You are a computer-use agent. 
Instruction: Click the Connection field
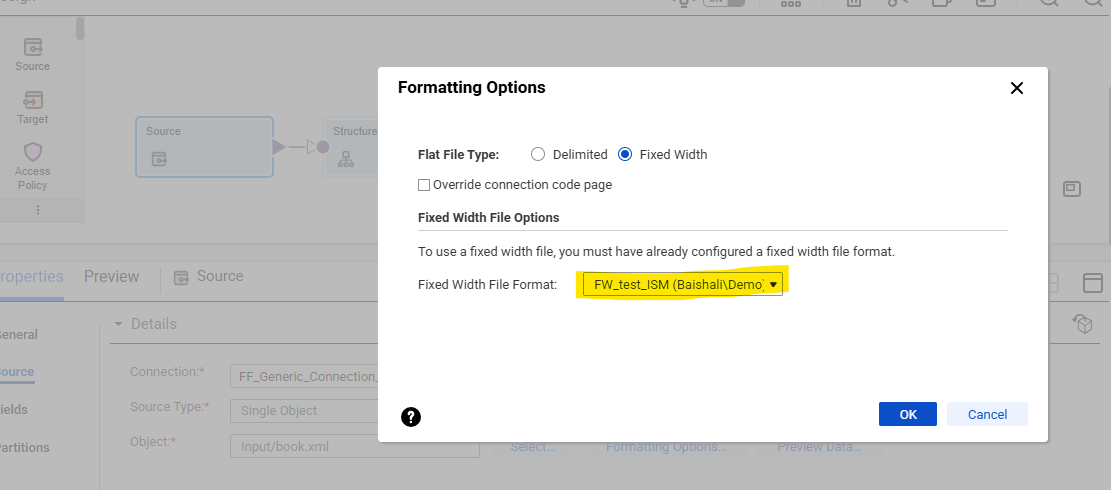tap(305, 376)
